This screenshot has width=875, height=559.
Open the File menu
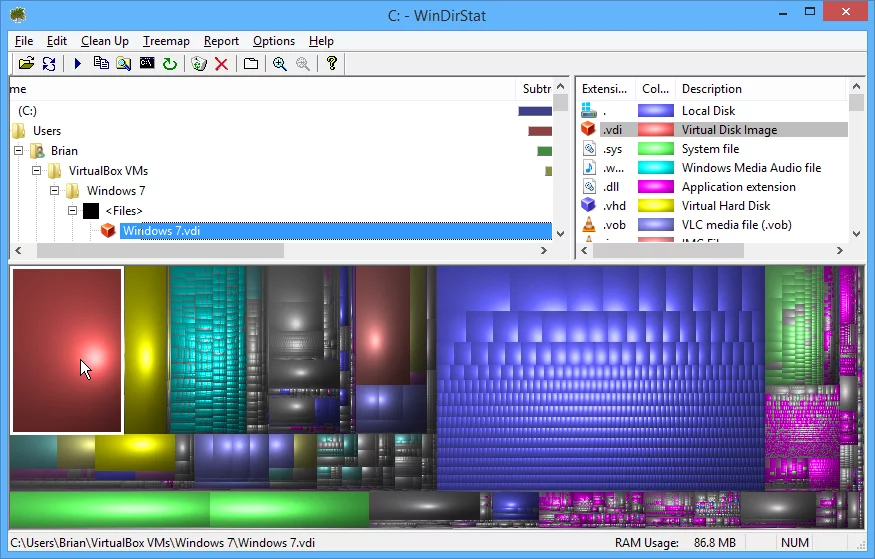24,41
